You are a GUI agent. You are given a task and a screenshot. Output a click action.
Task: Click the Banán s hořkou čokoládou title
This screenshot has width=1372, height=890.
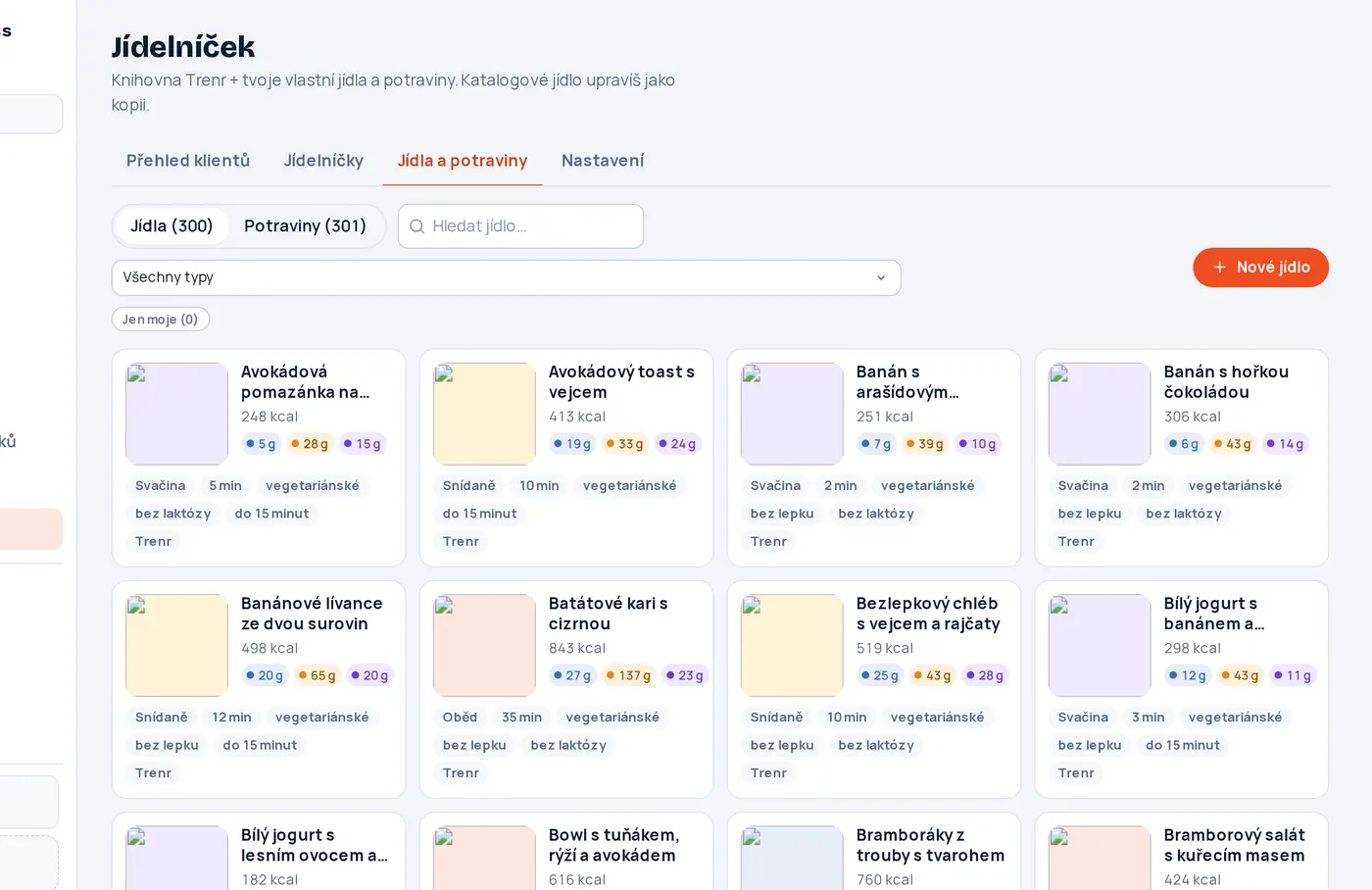click(x=1226, y=382)
